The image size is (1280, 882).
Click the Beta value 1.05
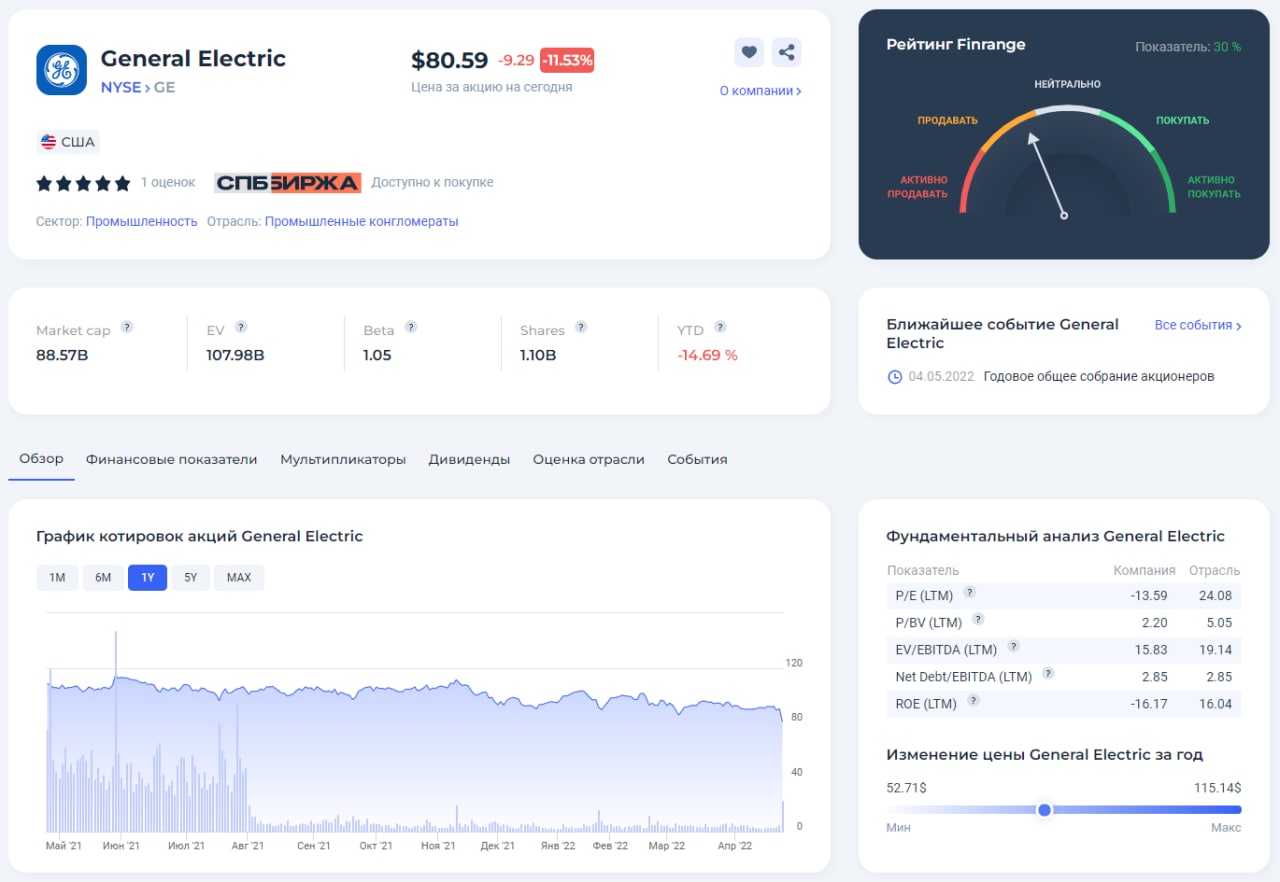[377, 355]
